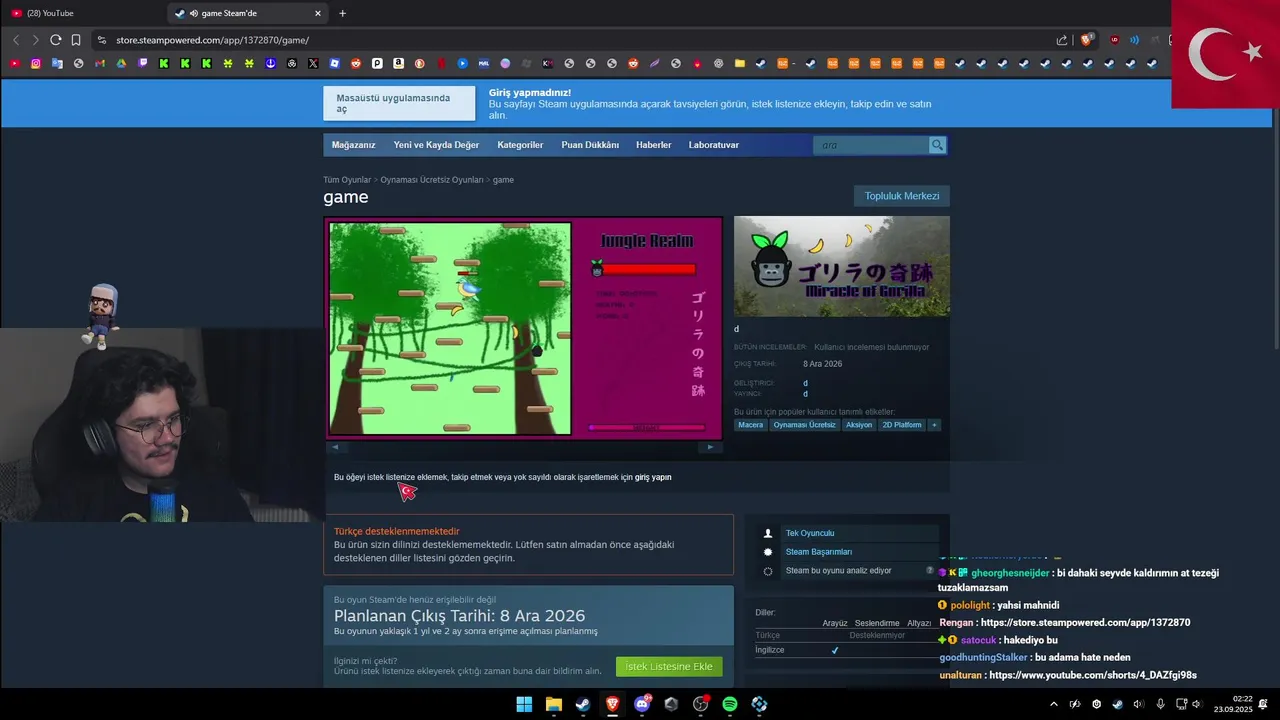
Task: Open the Google Drive bookmark icon
Action: pos(121,63)
